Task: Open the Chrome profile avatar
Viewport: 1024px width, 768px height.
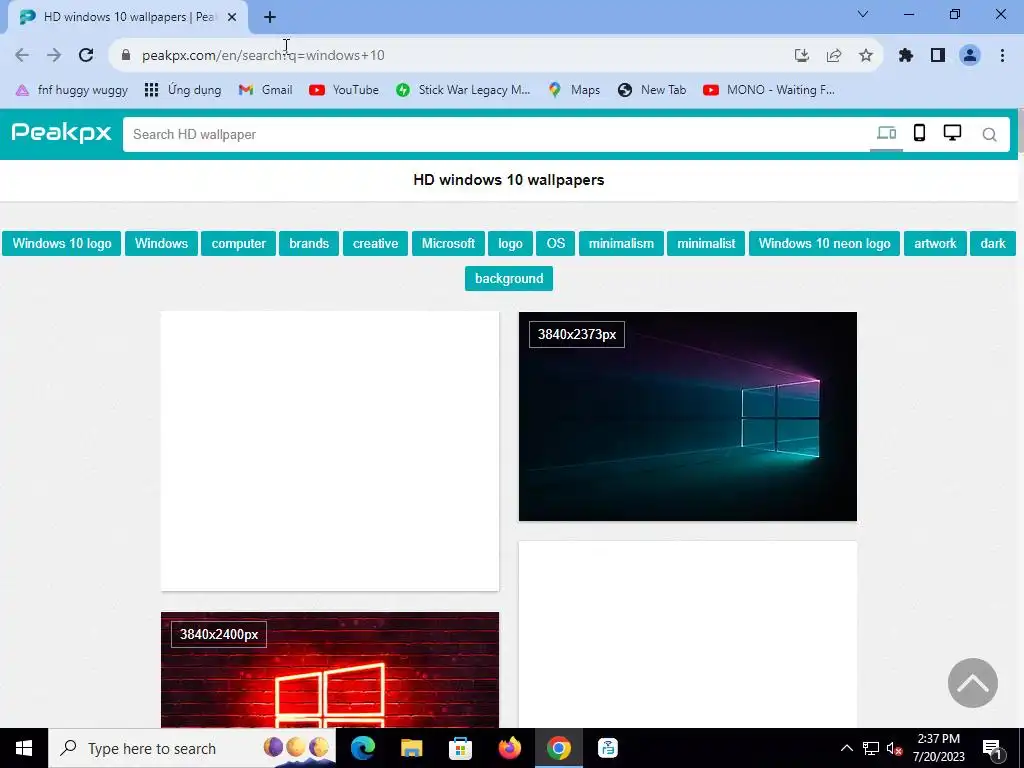Action: coord(970,56)
